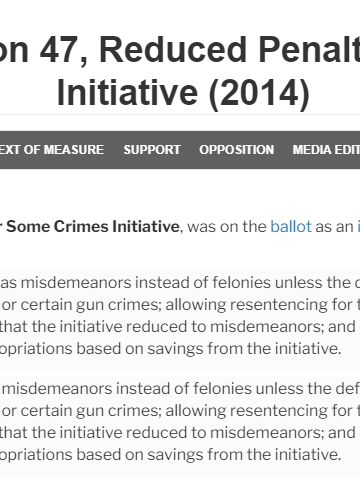Click the bold 'Some Crimes Initiative' text
Screen dimensions: 360x482
pyautogui.click(x=93, y=227)
